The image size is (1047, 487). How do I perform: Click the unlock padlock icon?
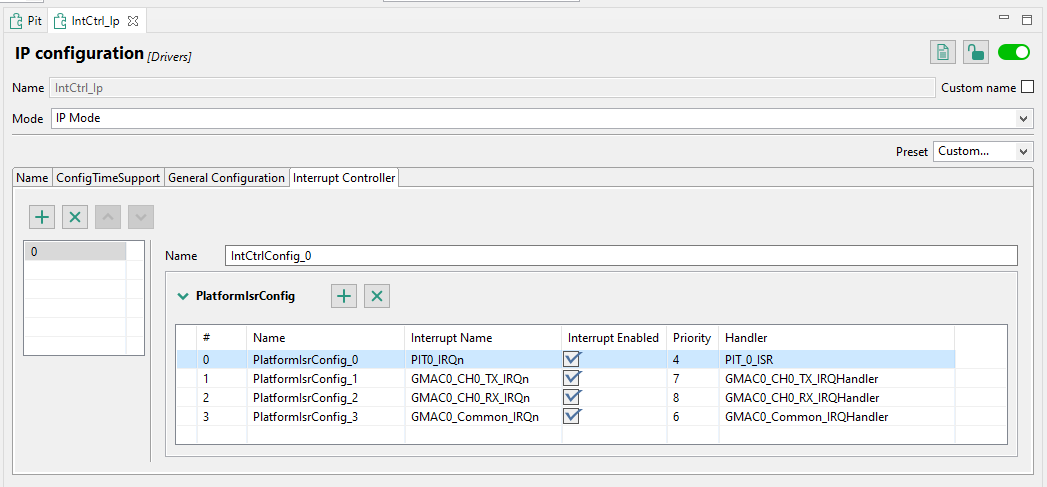(975, 53)
